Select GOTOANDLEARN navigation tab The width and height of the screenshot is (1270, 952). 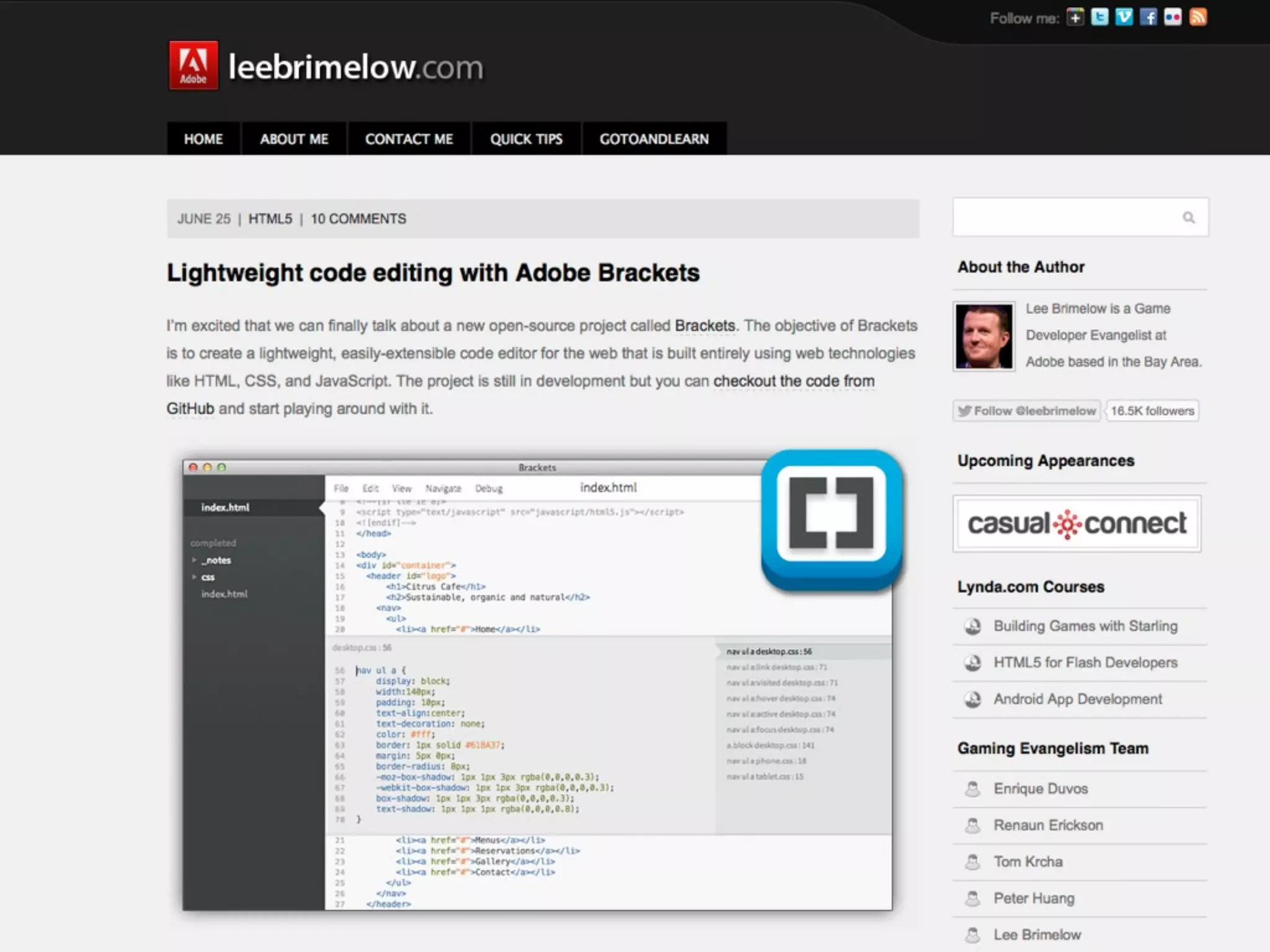(654, 139)
